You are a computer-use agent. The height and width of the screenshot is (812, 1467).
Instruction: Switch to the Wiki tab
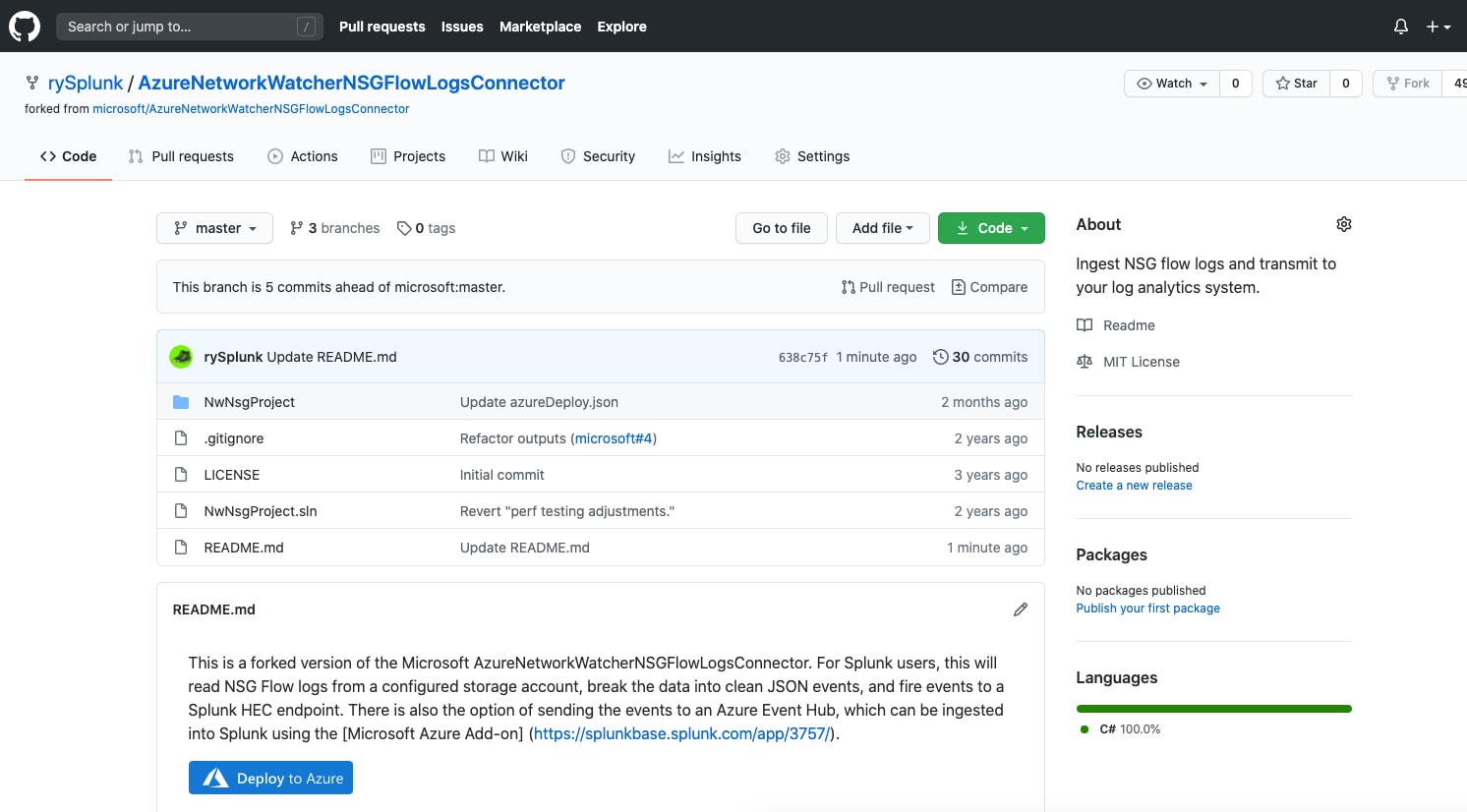tap(503, 156)
